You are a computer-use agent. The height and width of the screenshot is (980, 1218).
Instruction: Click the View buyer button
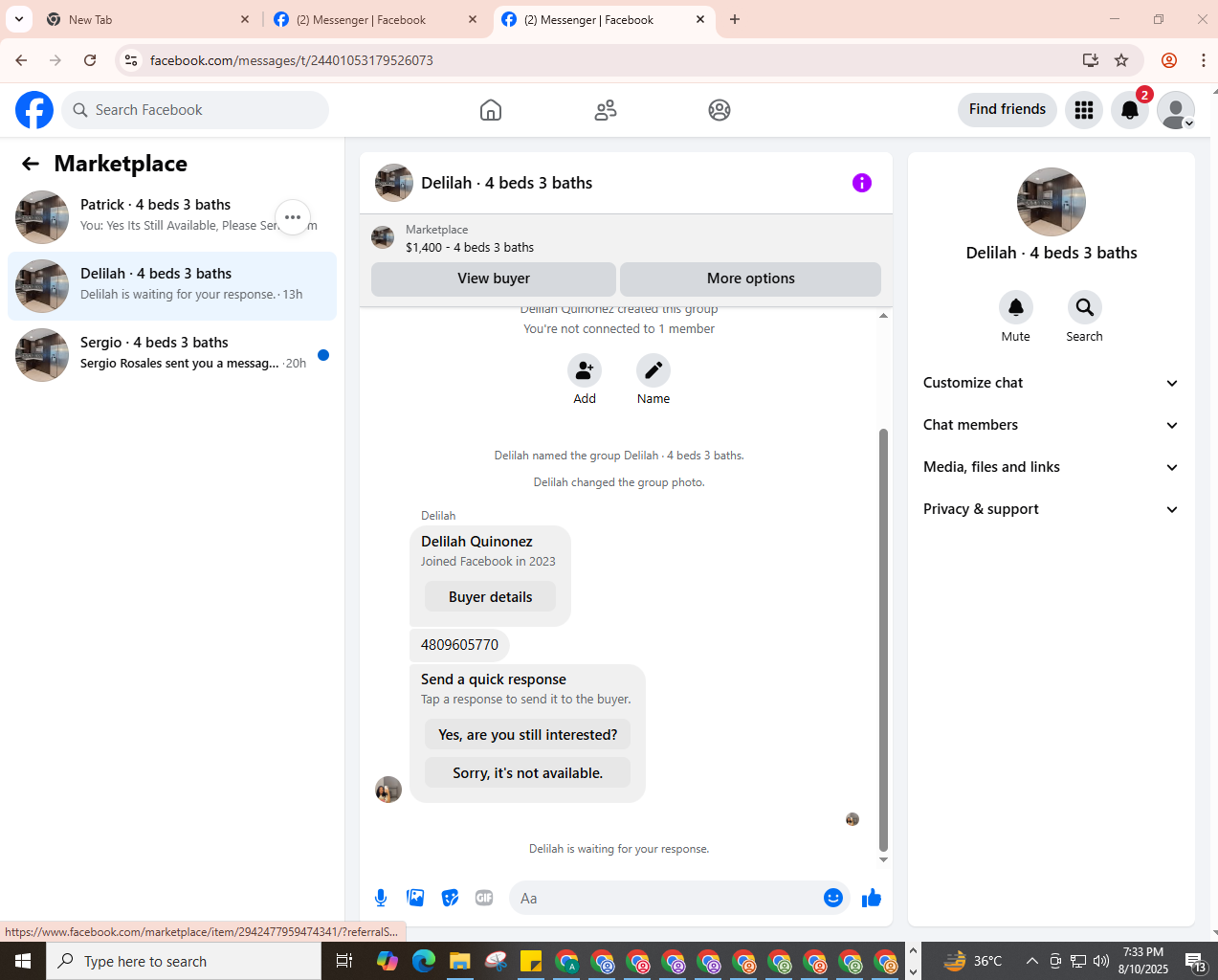click(x=494, y=278)
